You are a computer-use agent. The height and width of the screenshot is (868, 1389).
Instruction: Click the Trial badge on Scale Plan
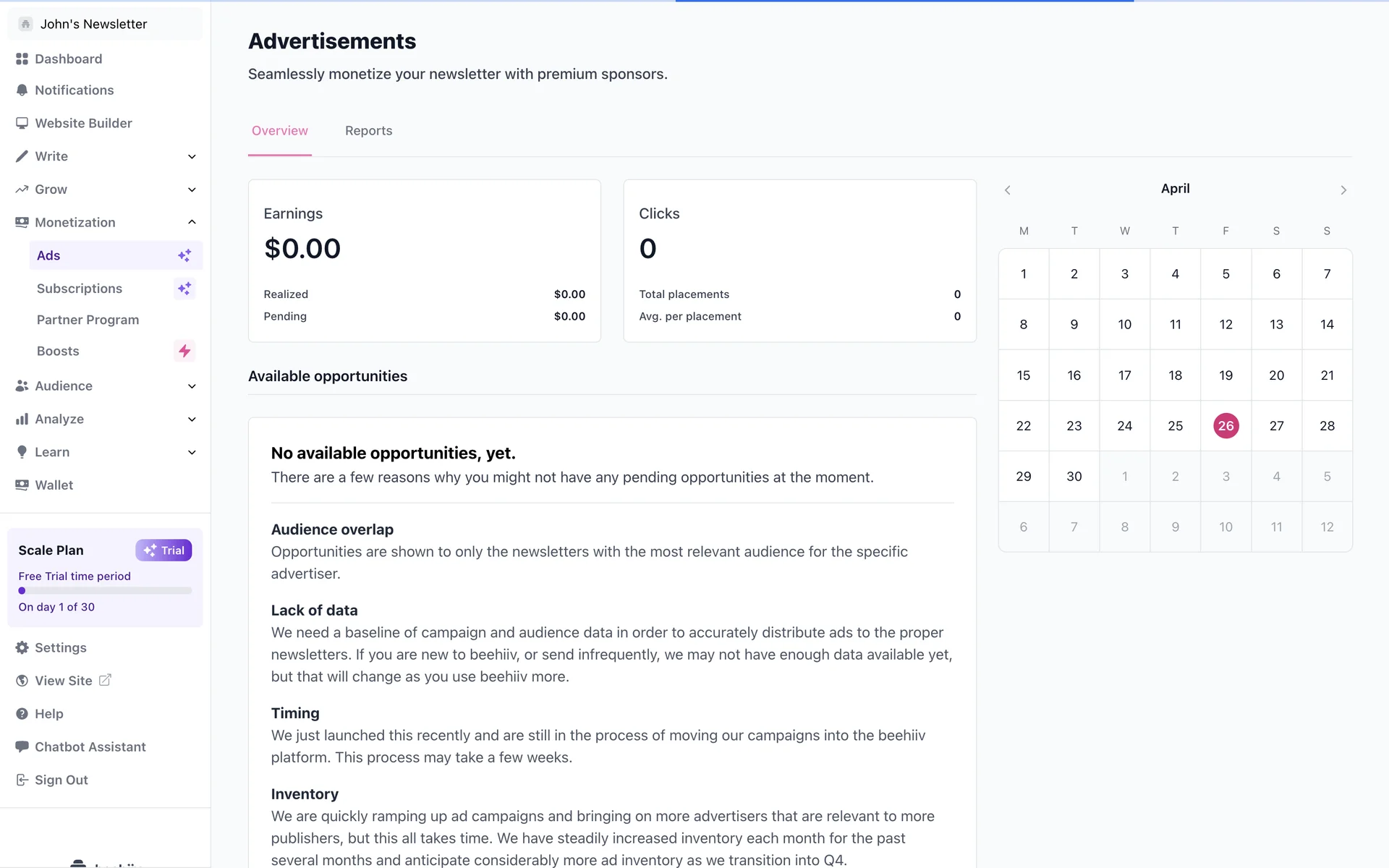point(163,550)
